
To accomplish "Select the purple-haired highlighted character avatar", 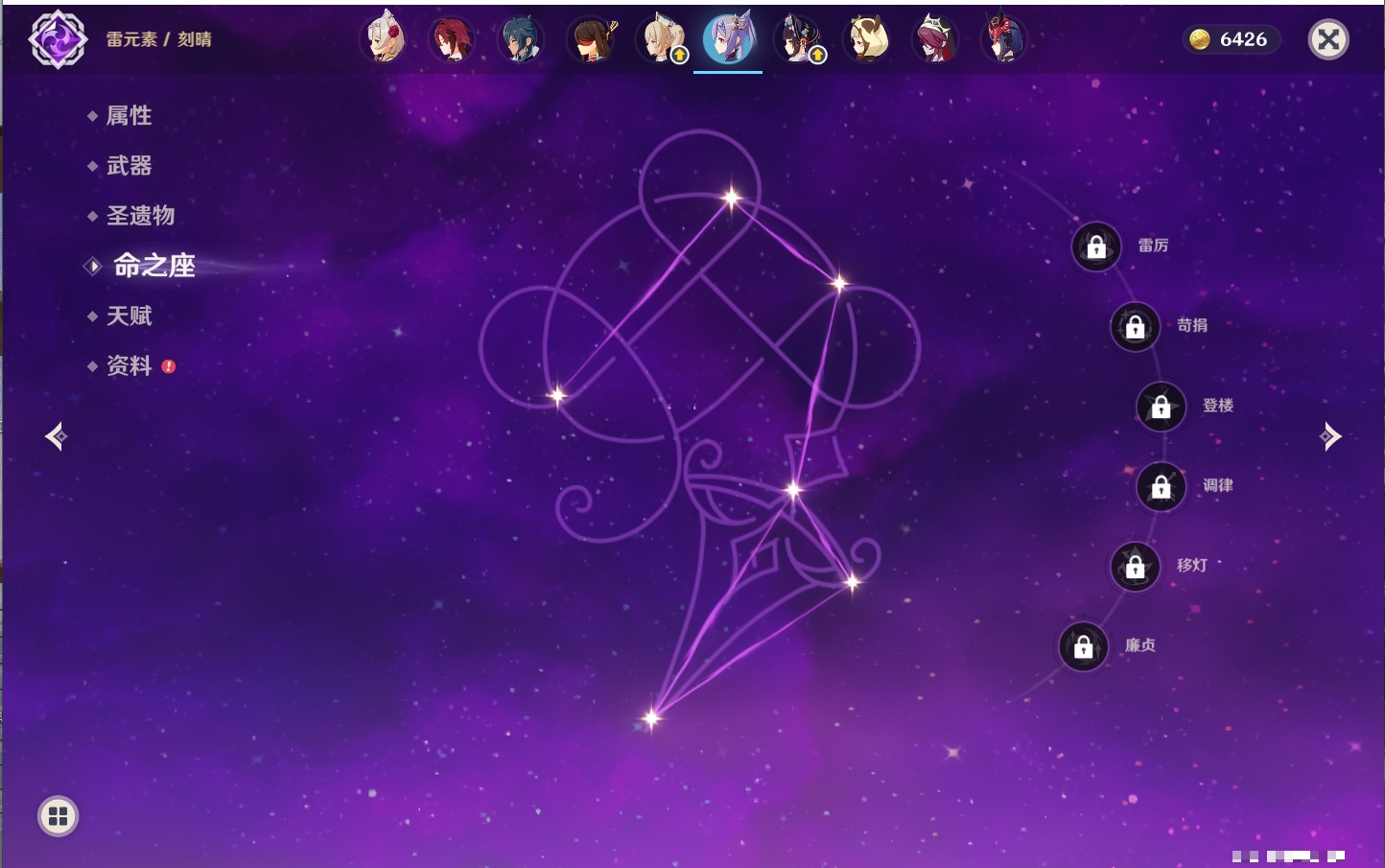I will coord(728,39).
